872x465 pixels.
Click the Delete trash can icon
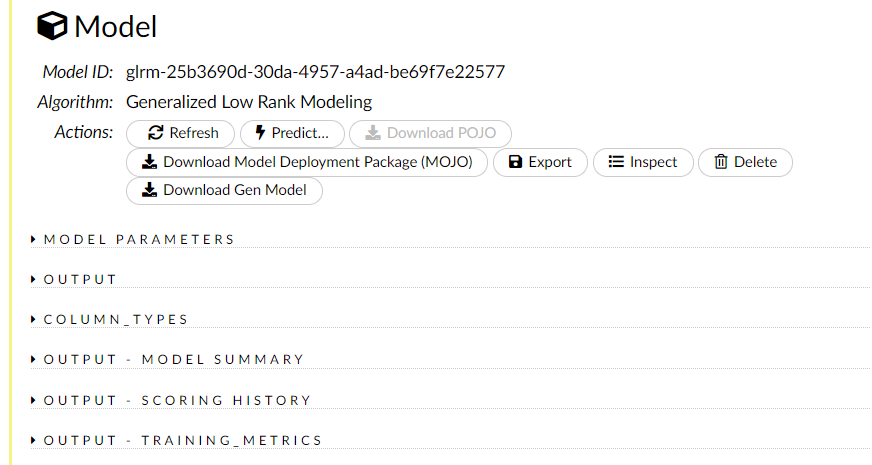(721, 162)
